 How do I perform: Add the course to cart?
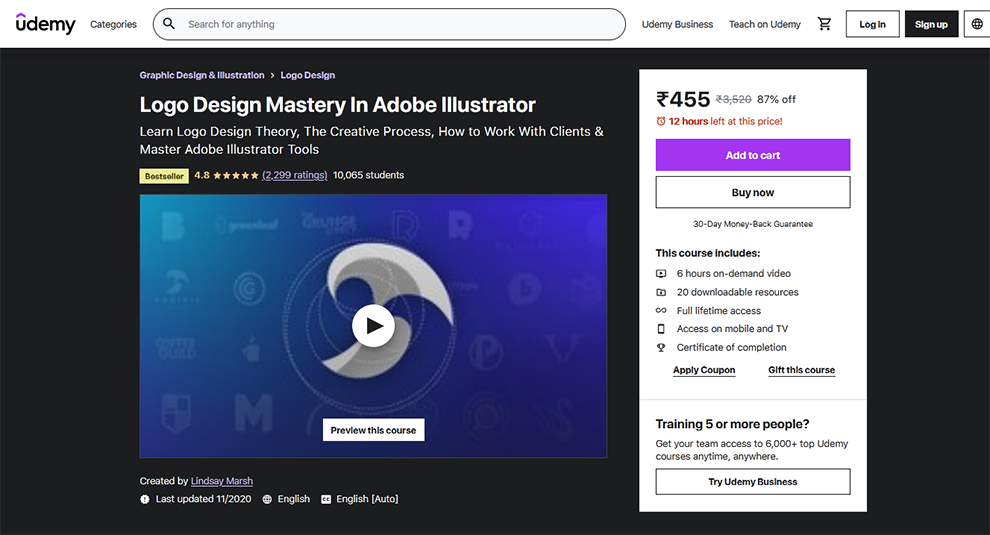(x=753, y=155)
